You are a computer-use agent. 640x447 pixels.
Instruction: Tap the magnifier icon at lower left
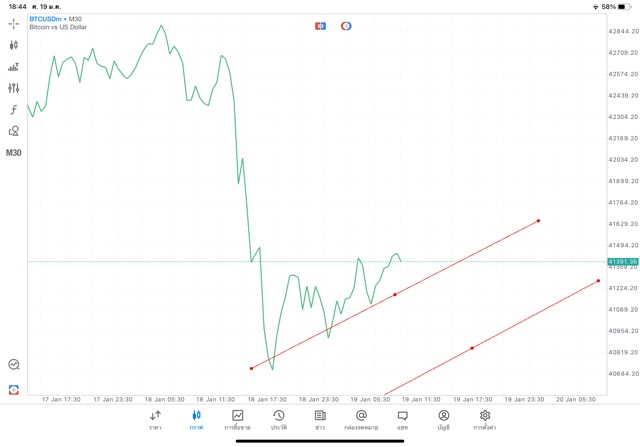click(x=14, y=365)
